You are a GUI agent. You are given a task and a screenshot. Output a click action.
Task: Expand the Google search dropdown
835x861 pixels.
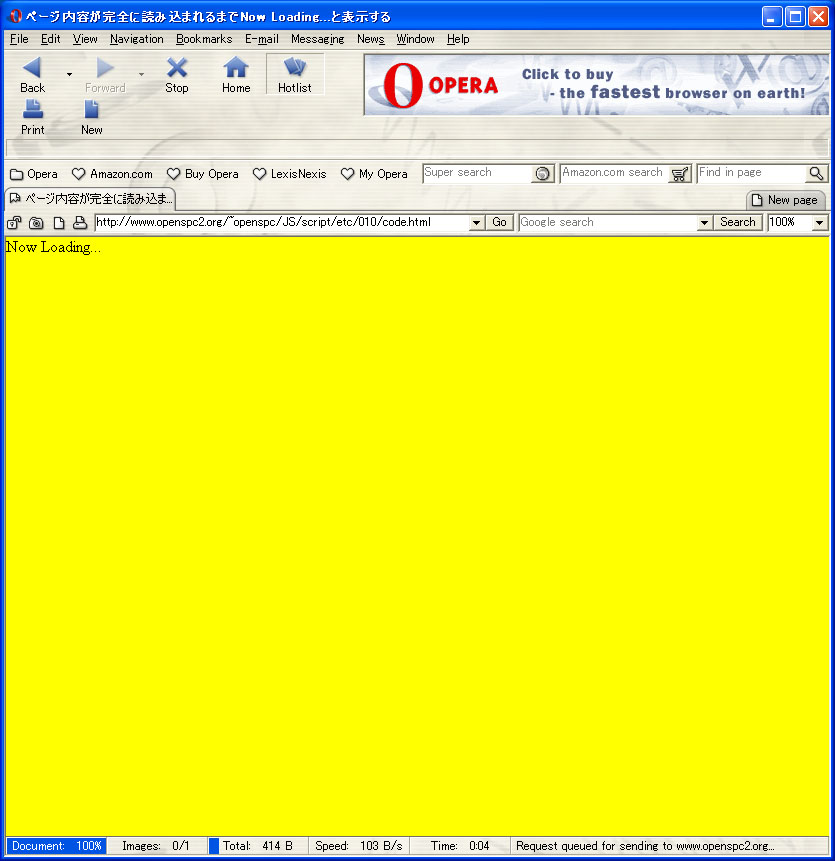point(704,222)
